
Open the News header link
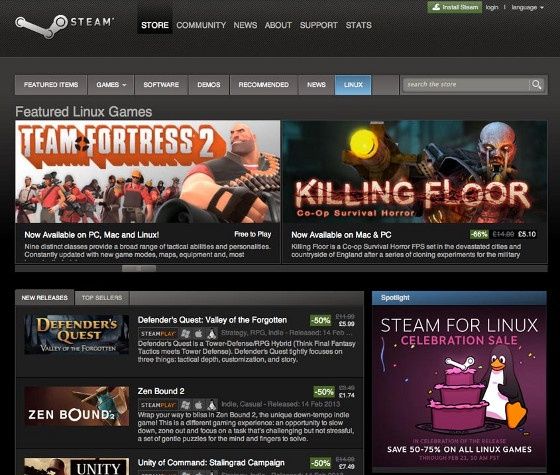coord(245,25)
